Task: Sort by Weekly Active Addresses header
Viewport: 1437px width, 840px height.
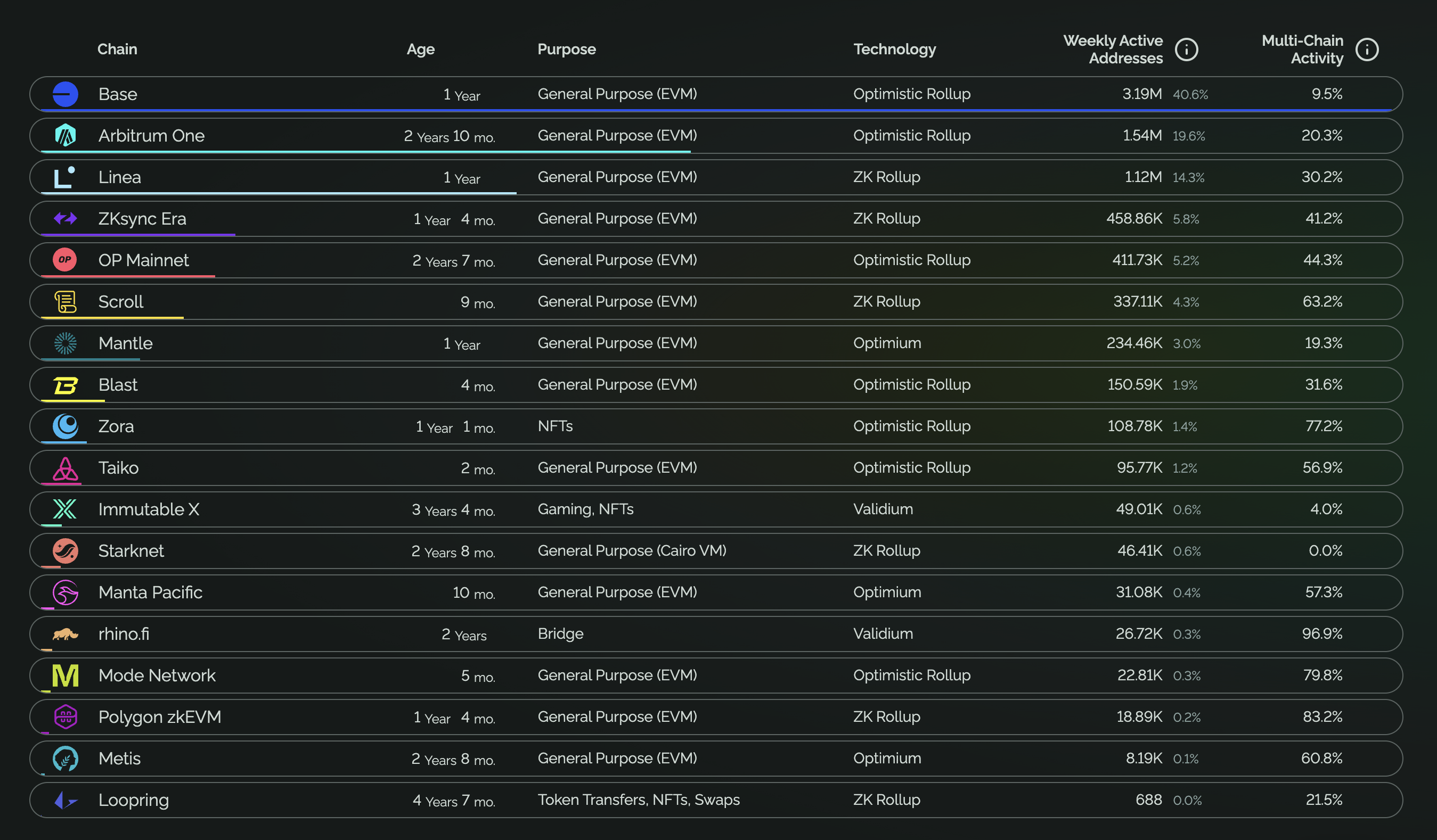Action: pyautogui.click(x=1113, y=50)
